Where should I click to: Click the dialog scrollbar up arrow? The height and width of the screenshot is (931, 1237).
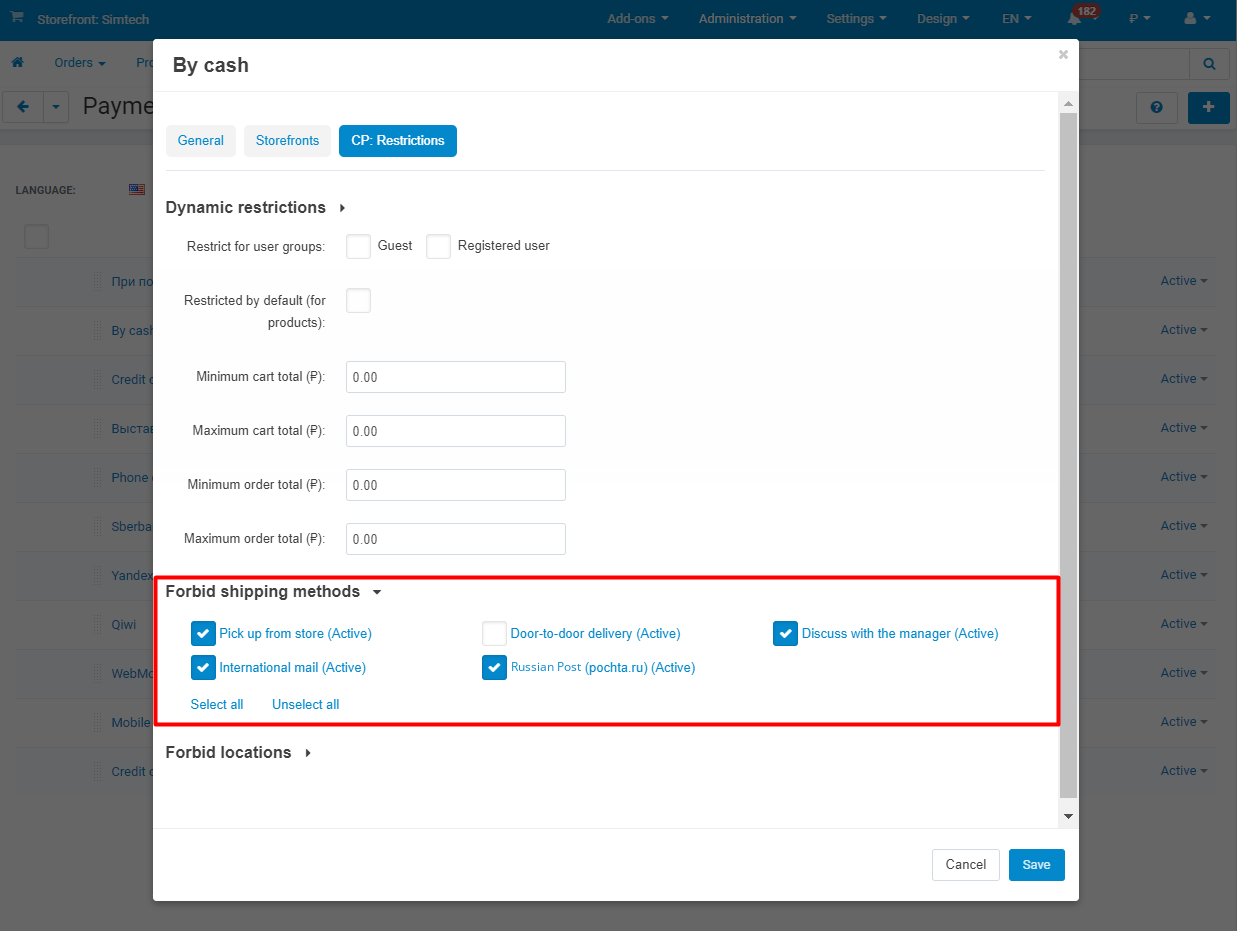pos(1068,103)
